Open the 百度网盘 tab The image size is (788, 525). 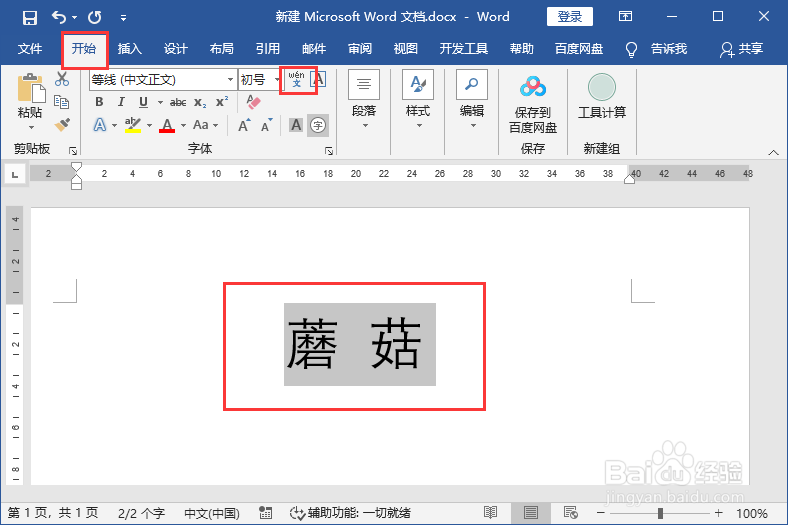578,49
